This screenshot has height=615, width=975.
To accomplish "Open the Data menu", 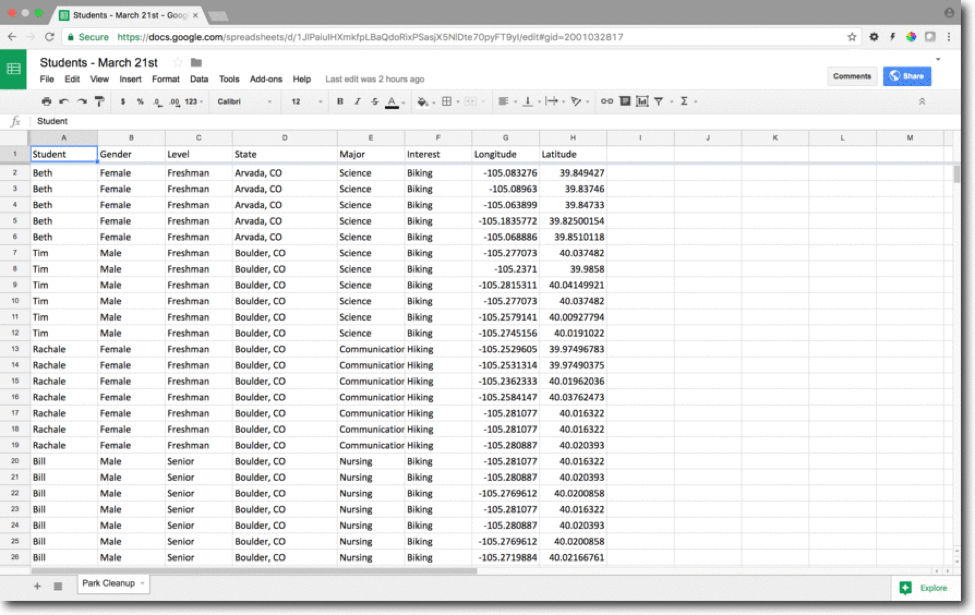I will click(199, 79).
